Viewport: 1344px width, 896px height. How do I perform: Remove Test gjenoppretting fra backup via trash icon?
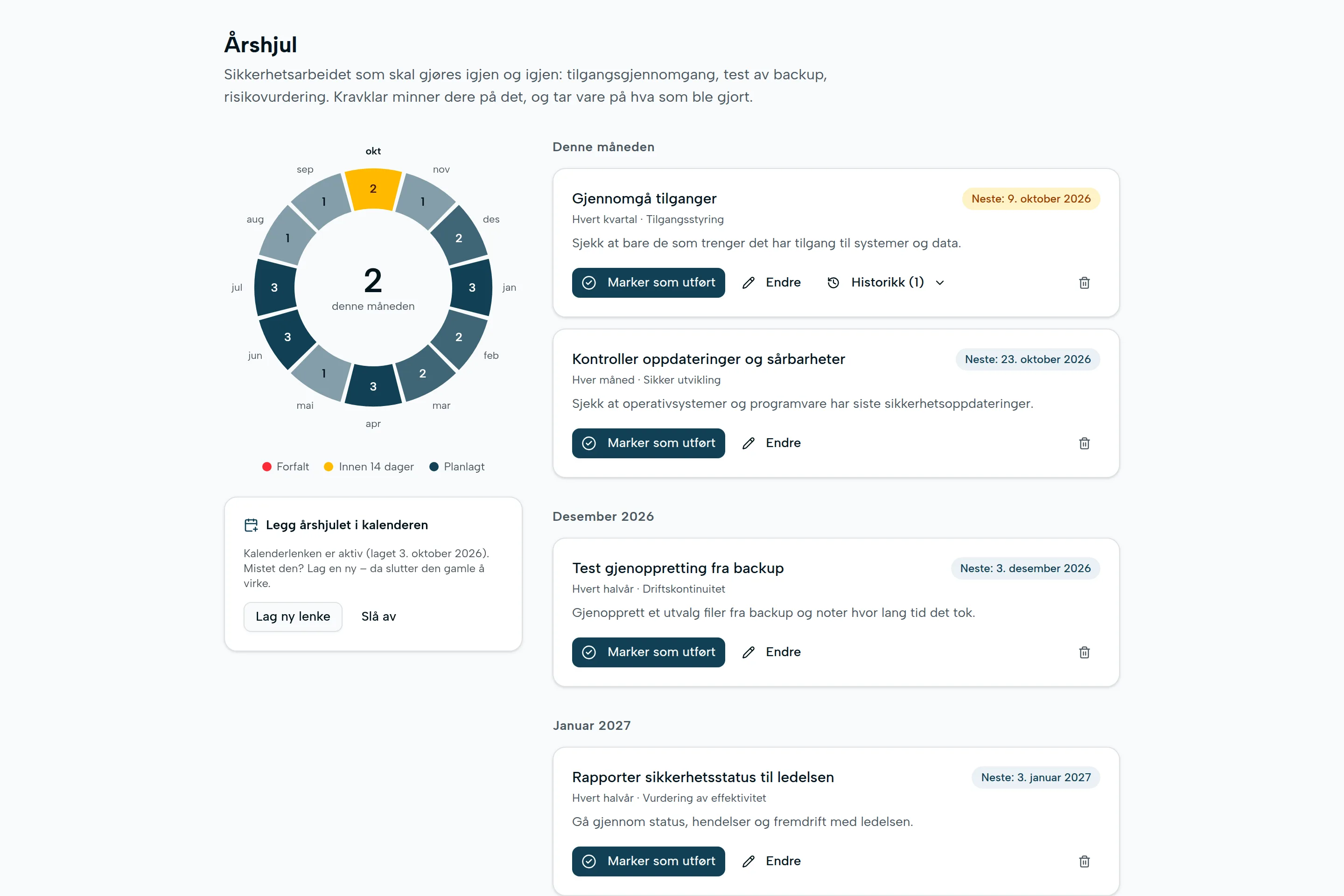[1084, 652]
